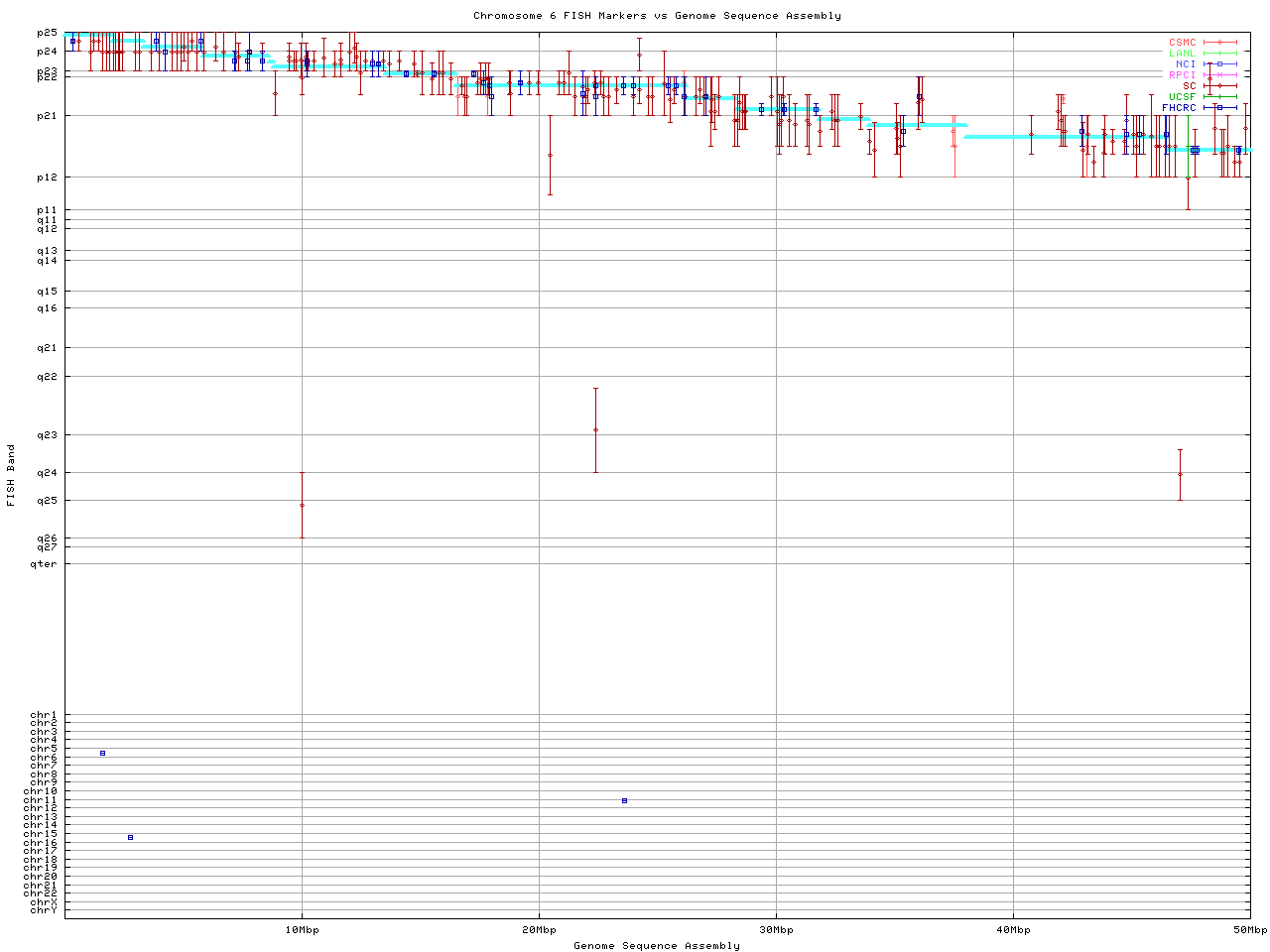Click the p12 y-axis band label

click(x=48, y=178)
